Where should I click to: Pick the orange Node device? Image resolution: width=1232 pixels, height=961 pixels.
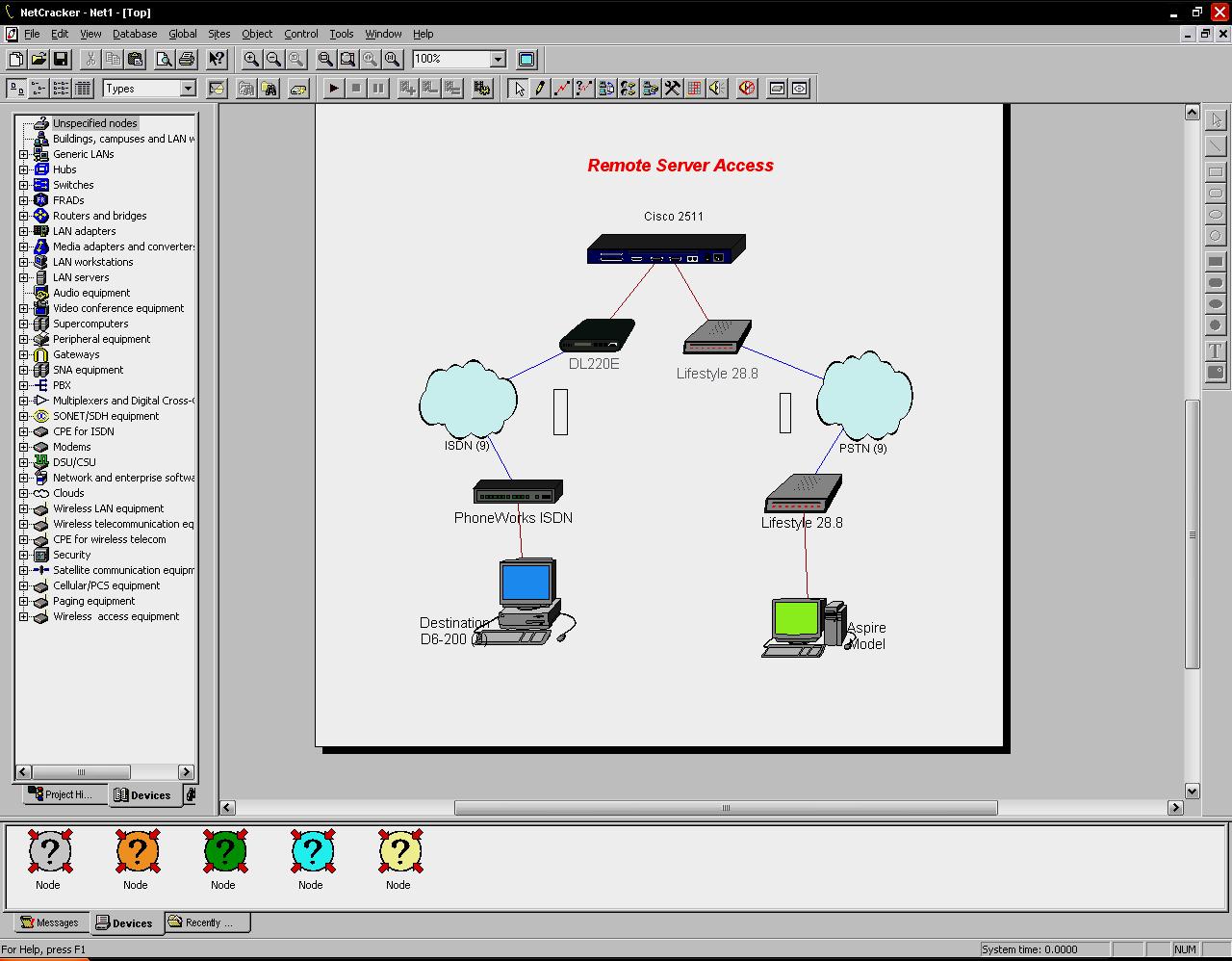137,851
